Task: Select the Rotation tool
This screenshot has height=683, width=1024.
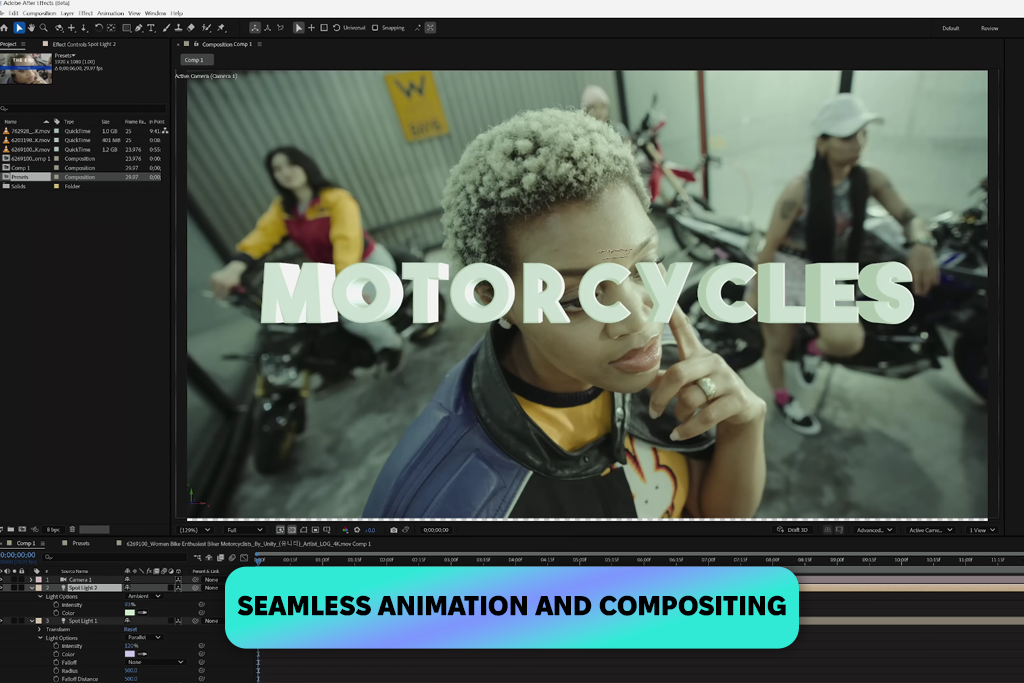Action: [99, 28]
